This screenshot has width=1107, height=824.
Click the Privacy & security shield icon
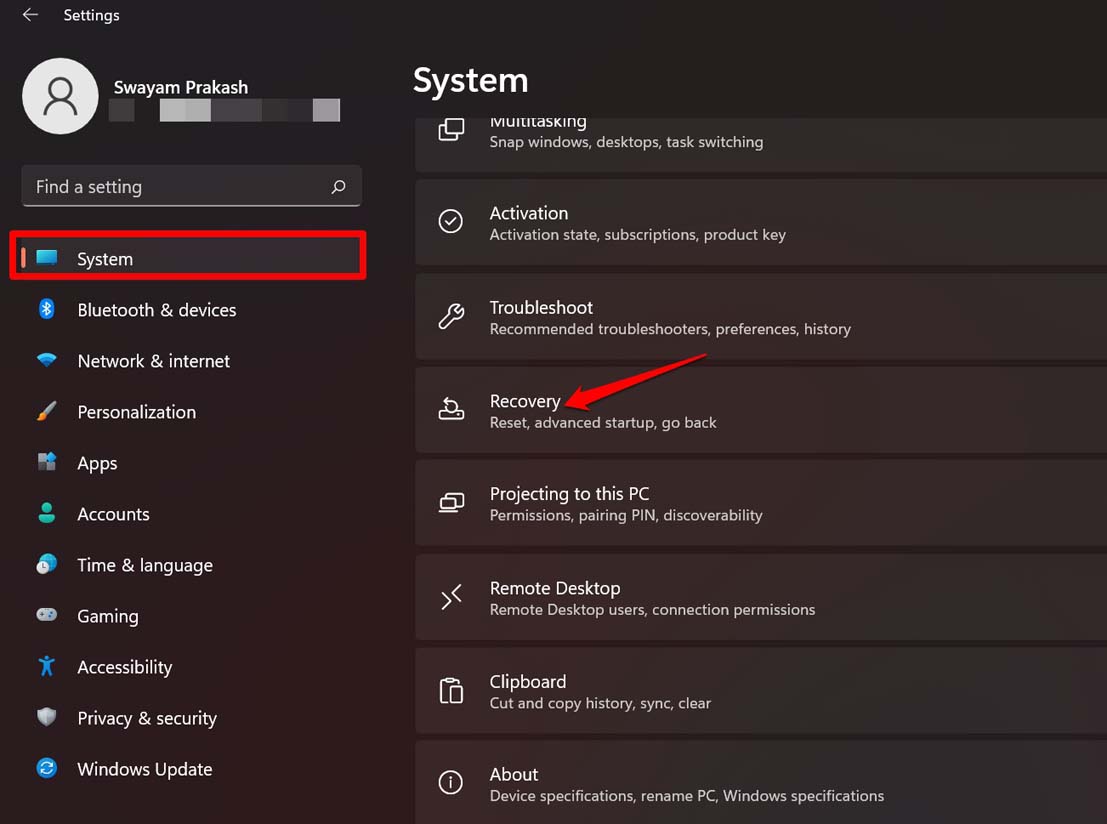tap(46, 718)
